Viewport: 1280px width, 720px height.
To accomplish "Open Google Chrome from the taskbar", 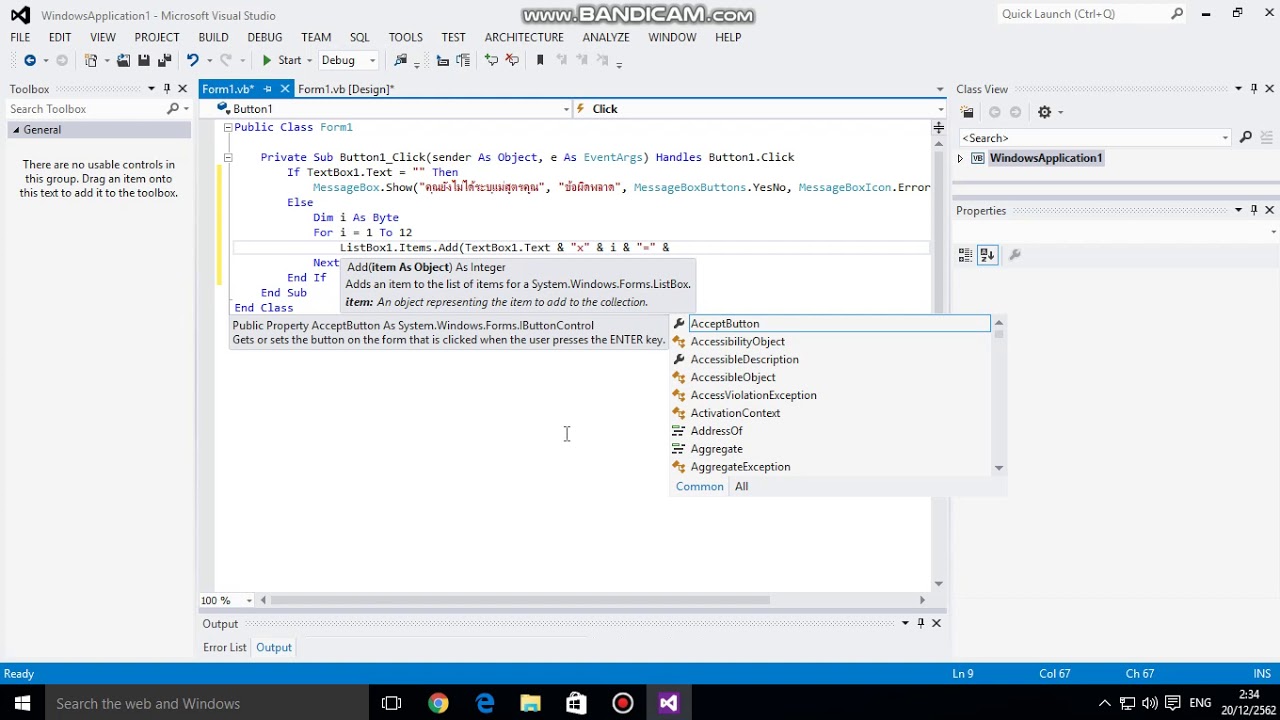I will [x=438, y=703].
